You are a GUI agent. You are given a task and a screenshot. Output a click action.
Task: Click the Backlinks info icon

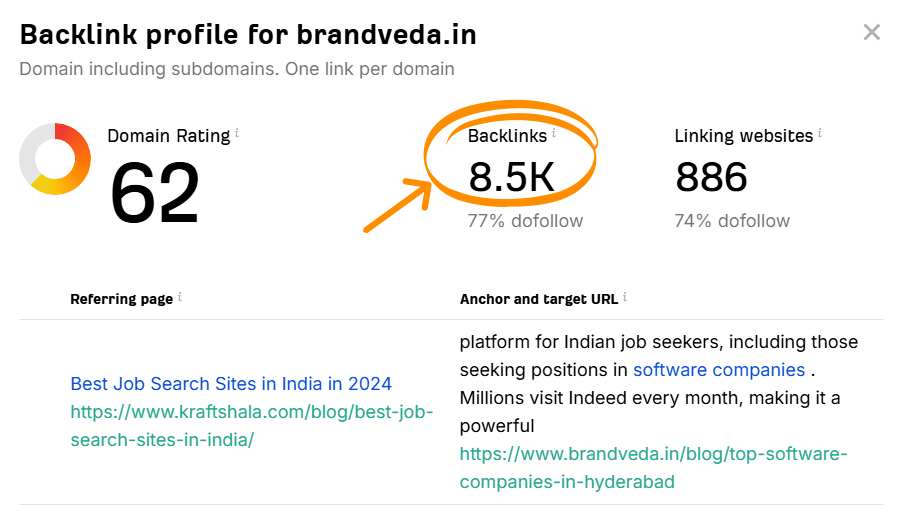click(x=554, y=133)
